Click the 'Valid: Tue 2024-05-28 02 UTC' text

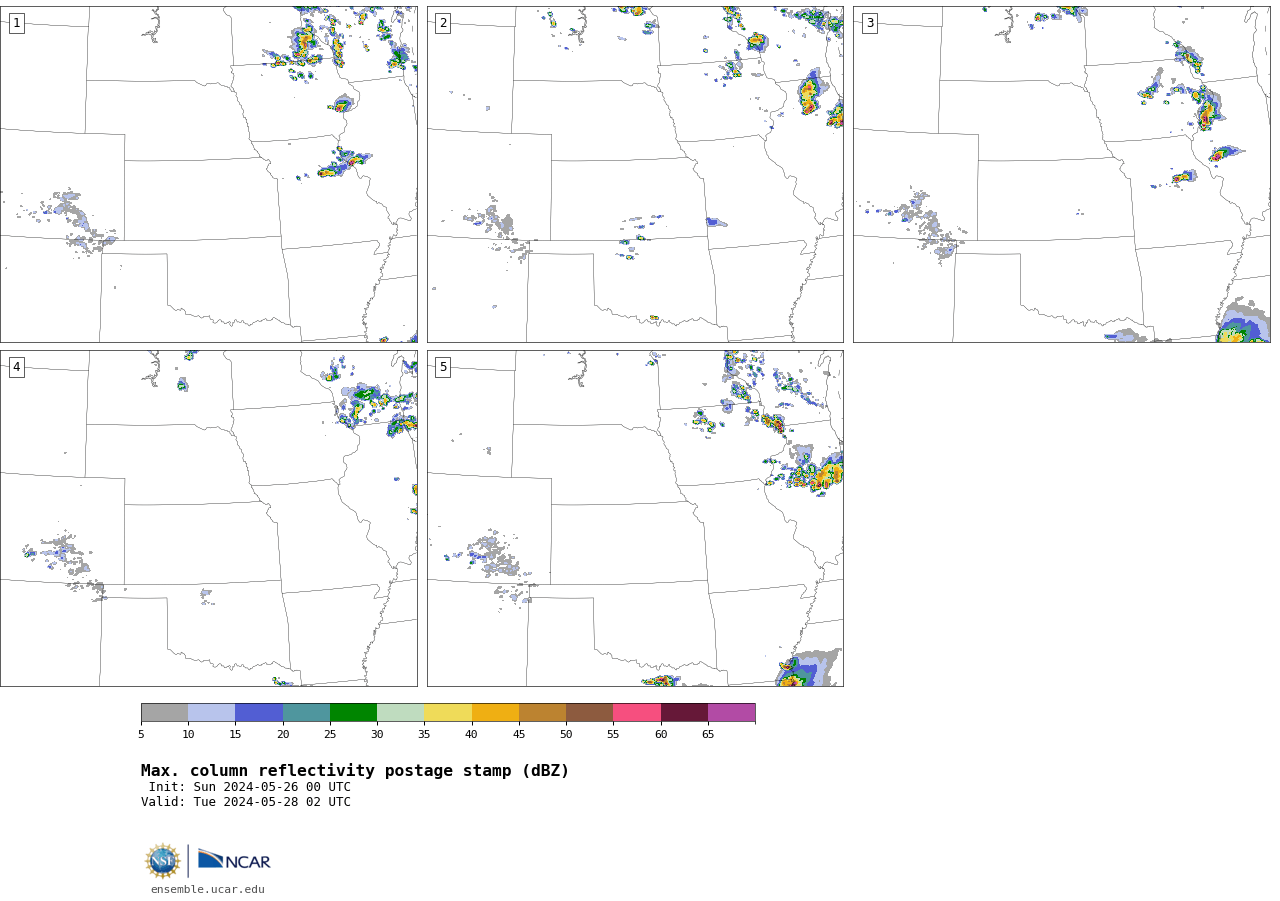coord(246,802)
